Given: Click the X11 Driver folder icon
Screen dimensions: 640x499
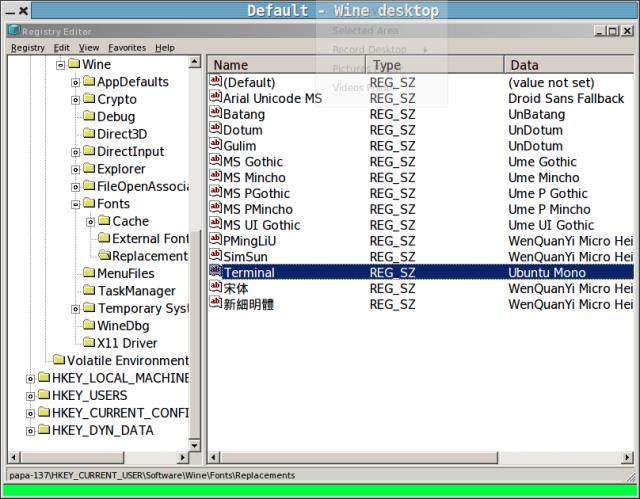Looking at the screenshot, I should [88, 343].
